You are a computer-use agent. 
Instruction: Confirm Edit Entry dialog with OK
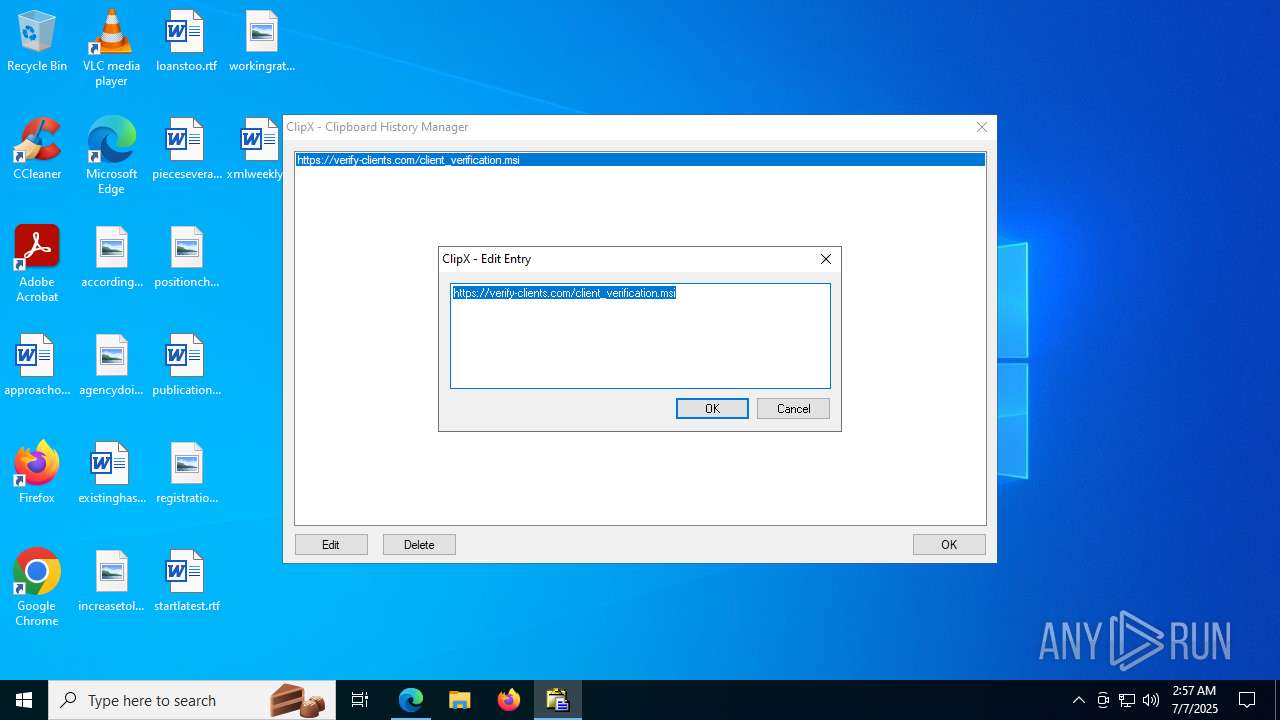tap(712, 408)
